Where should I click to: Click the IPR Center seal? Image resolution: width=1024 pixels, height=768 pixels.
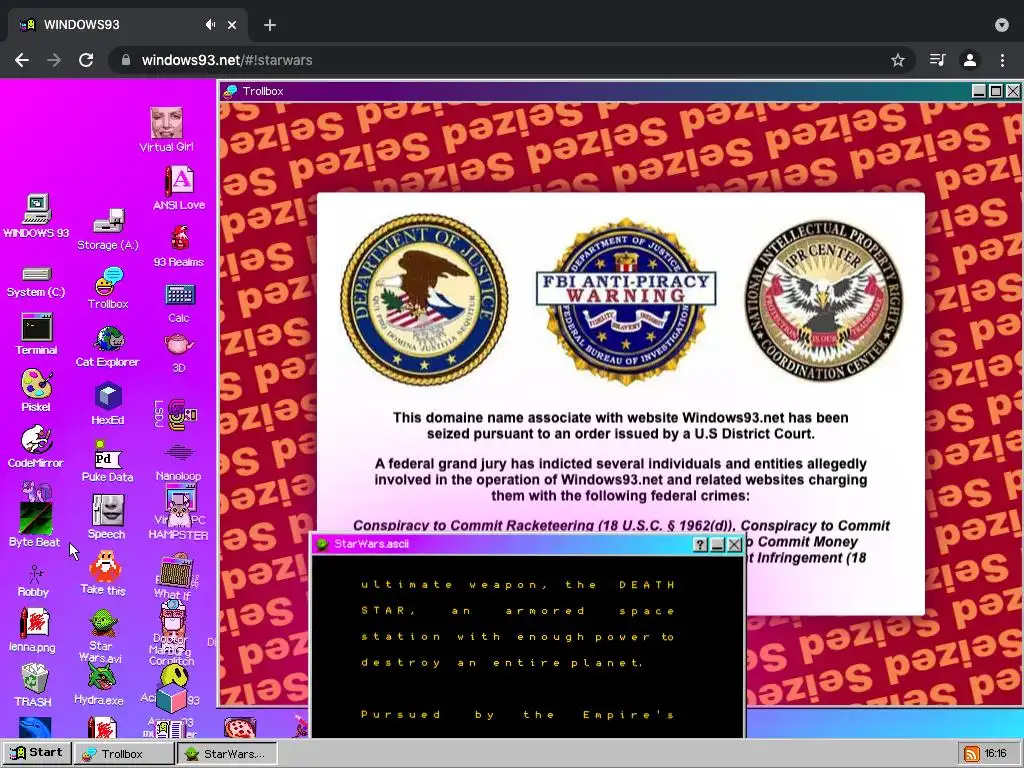point(824,300)
